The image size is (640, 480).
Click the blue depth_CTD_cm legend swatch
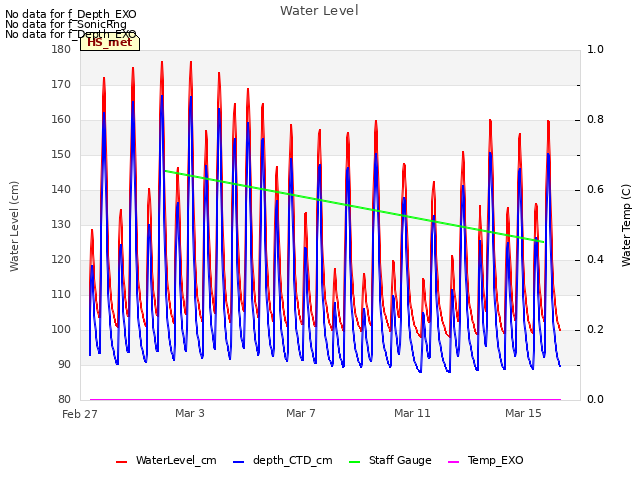[238, 462]
